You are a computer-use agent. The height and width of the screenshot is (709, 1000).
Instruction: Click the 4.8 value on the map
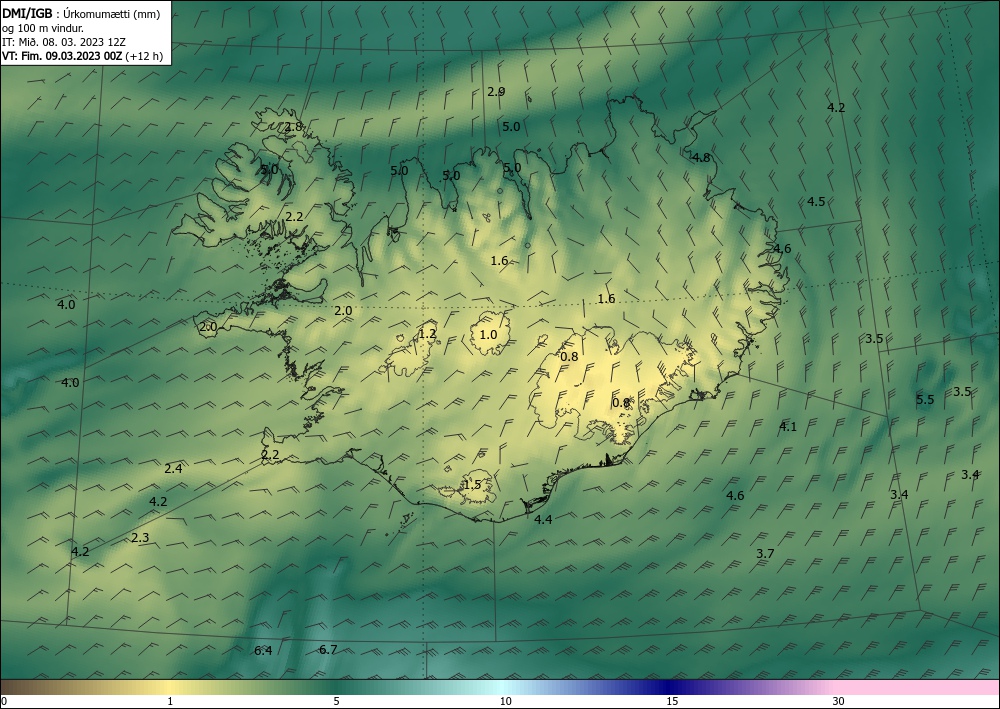(701, 157)
